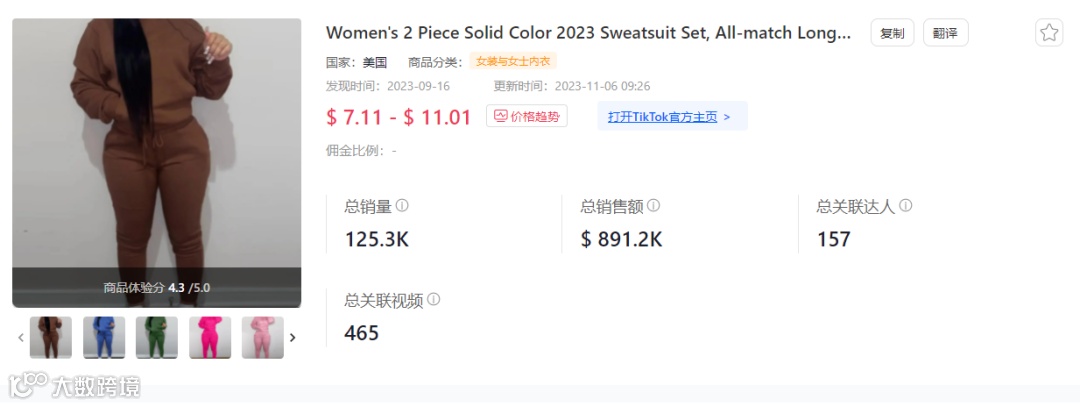This screenshot has width=1080, height=406.
Task: Click the star favorite icon
Action: click(1049, 32)
